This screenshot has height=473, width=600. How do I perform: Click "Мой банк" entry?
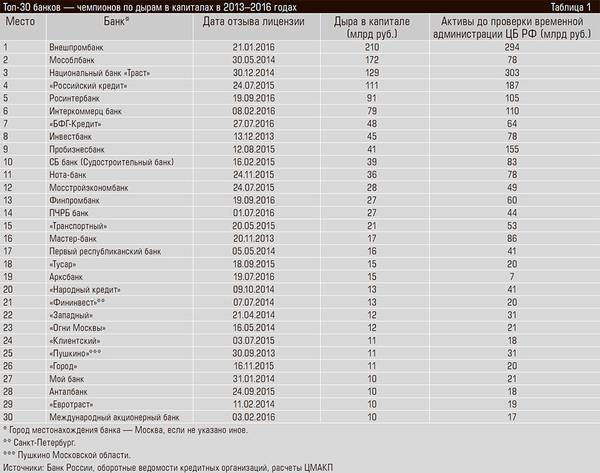(x=66, y=379)
